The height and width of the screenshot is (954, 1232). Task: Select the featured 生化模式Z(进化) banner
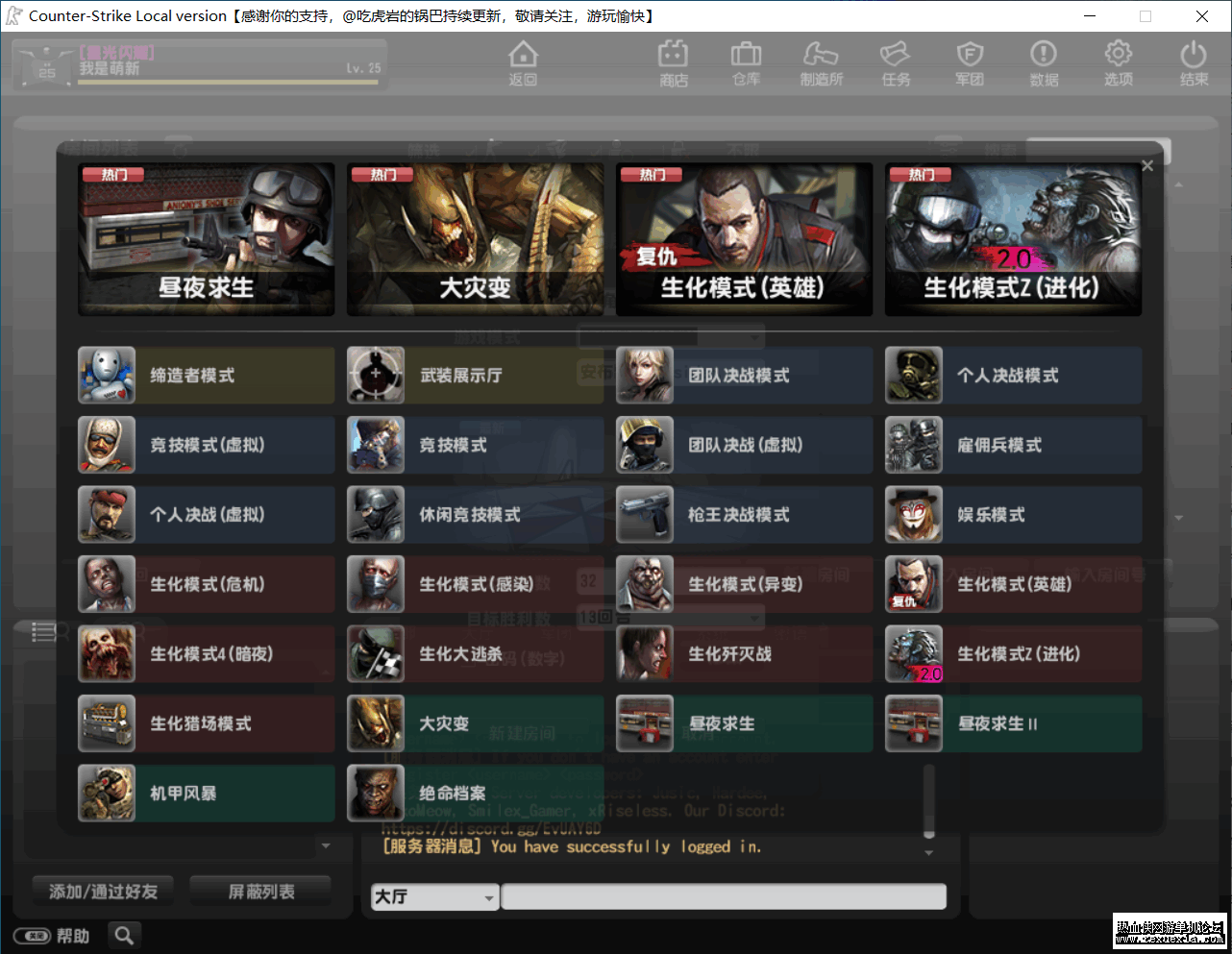pos(1014,239)
